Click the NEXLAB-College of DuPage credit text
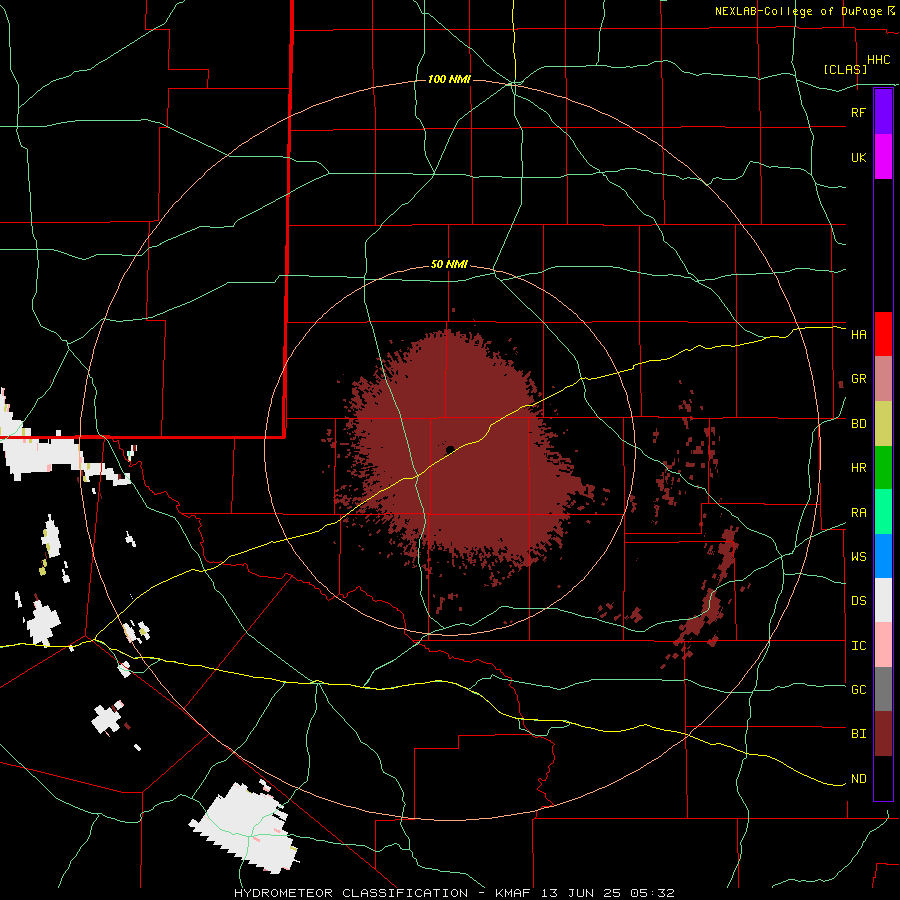The width and height of the screenshot is (900, 900). point(798,11)
